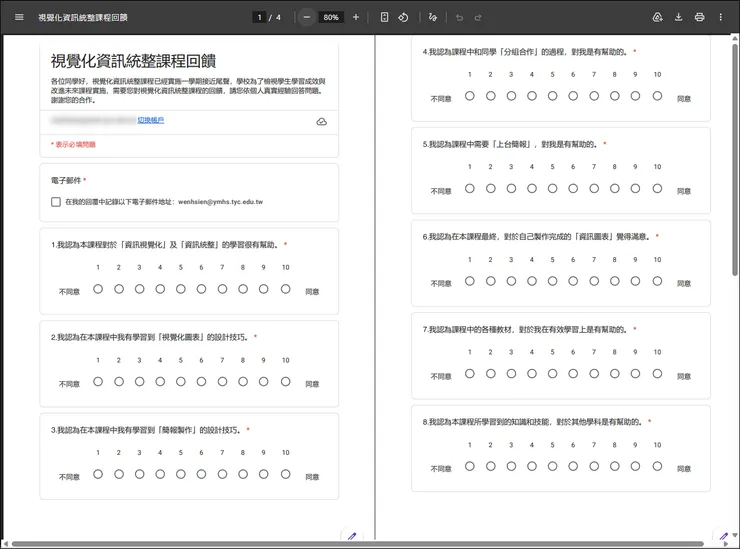Click the 同意 label in question 8
Image resolution: width=740 pixels, height=549 pixels.
(684, 469)
